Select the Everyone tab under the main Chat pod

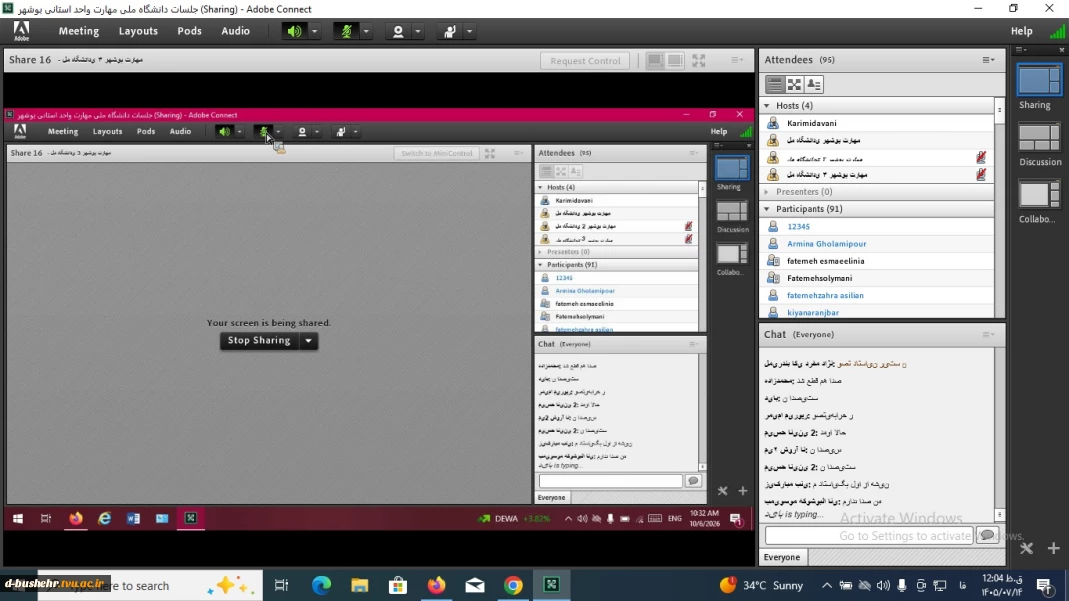click(782, 557)
